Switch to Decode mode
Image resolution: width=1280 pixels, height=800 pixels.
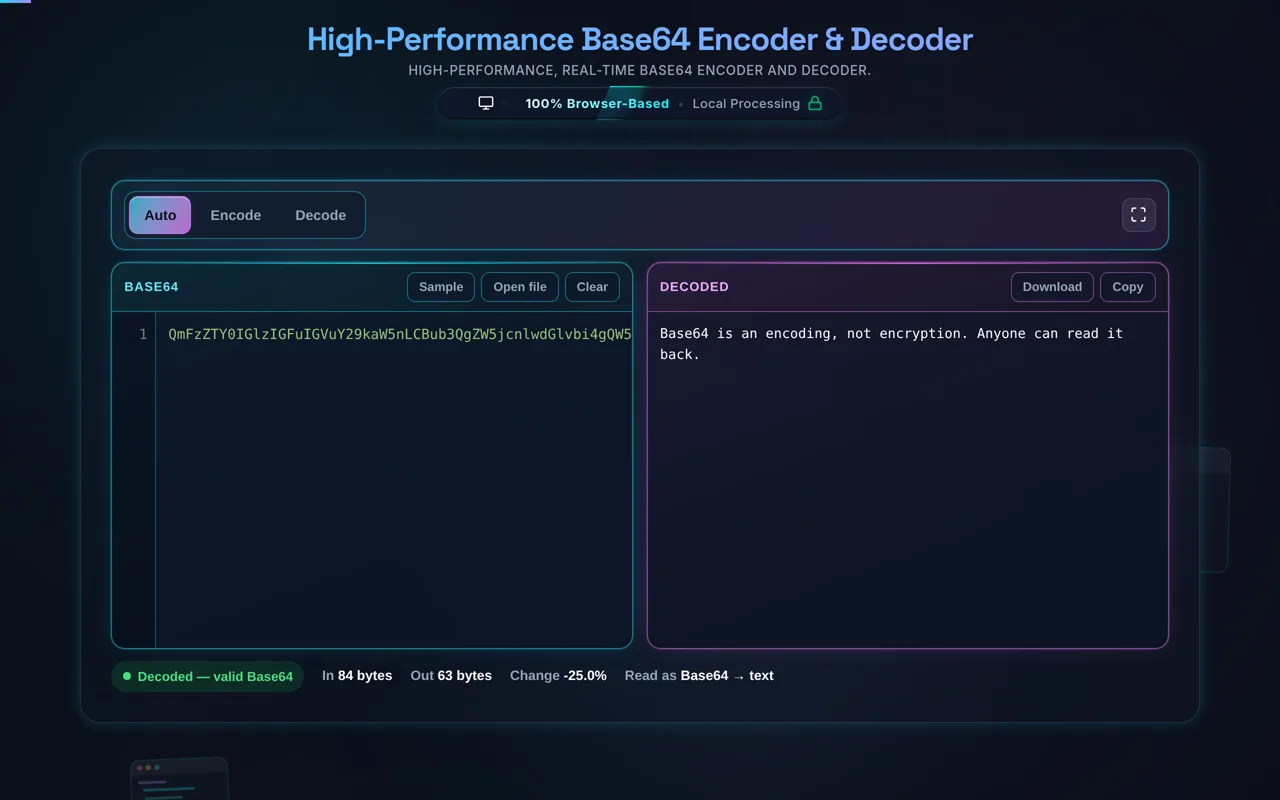tap(321, 215)
